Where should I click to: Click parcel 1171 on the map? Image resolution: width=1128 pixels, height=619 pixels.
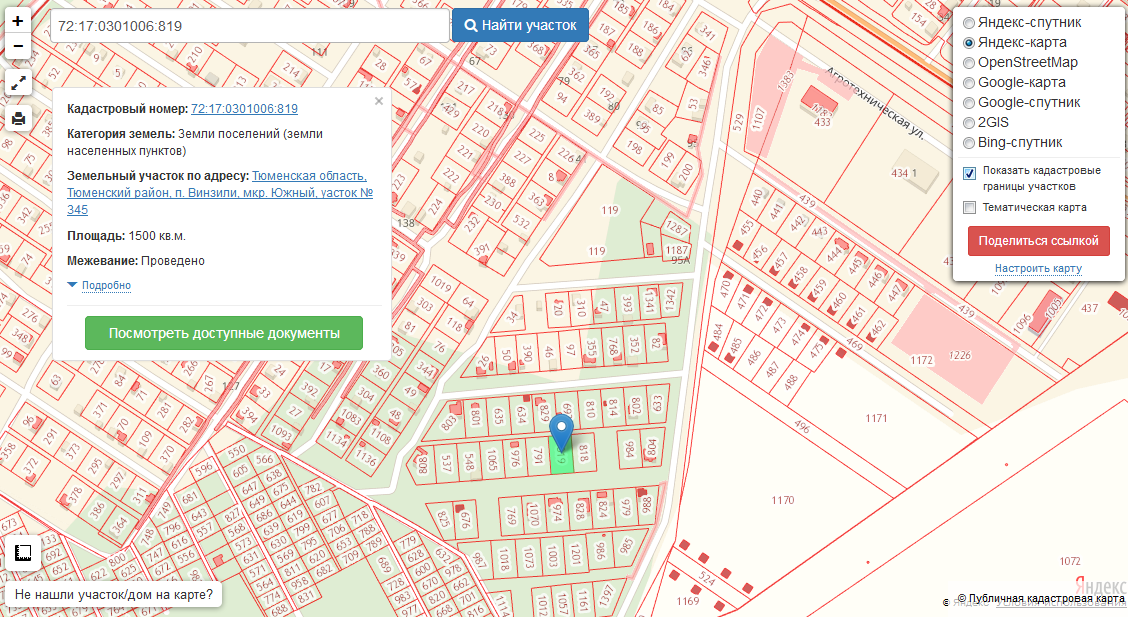tap(876, 418)
